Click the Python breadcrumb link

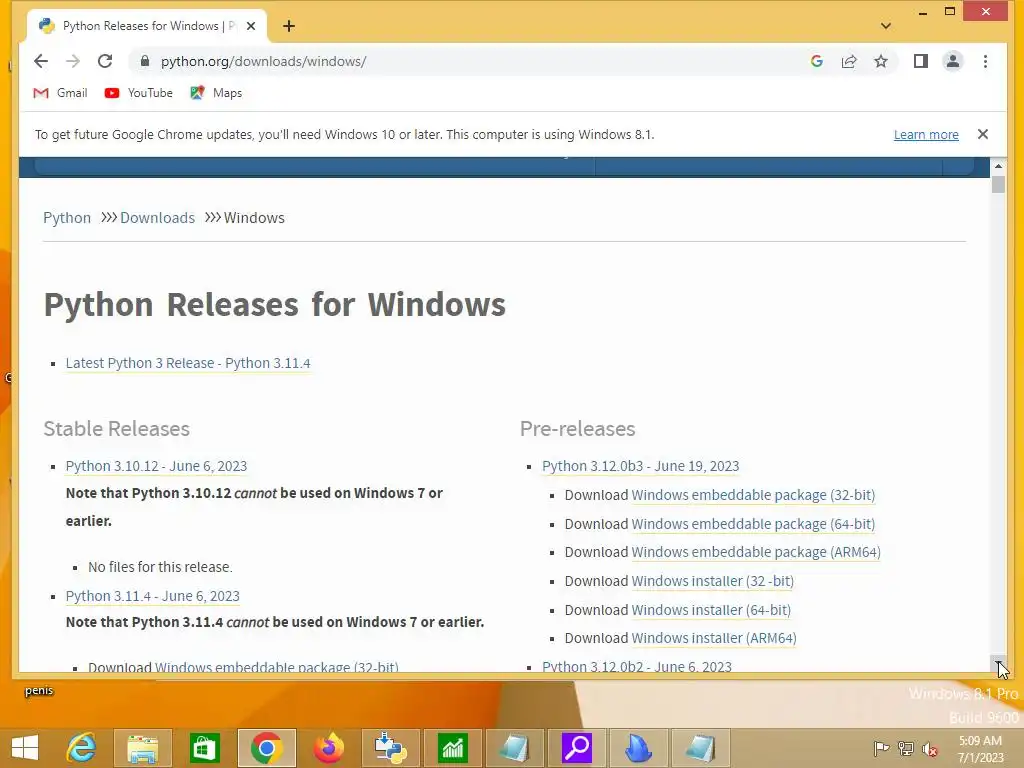pyautogui.click(x=67, y=217)
